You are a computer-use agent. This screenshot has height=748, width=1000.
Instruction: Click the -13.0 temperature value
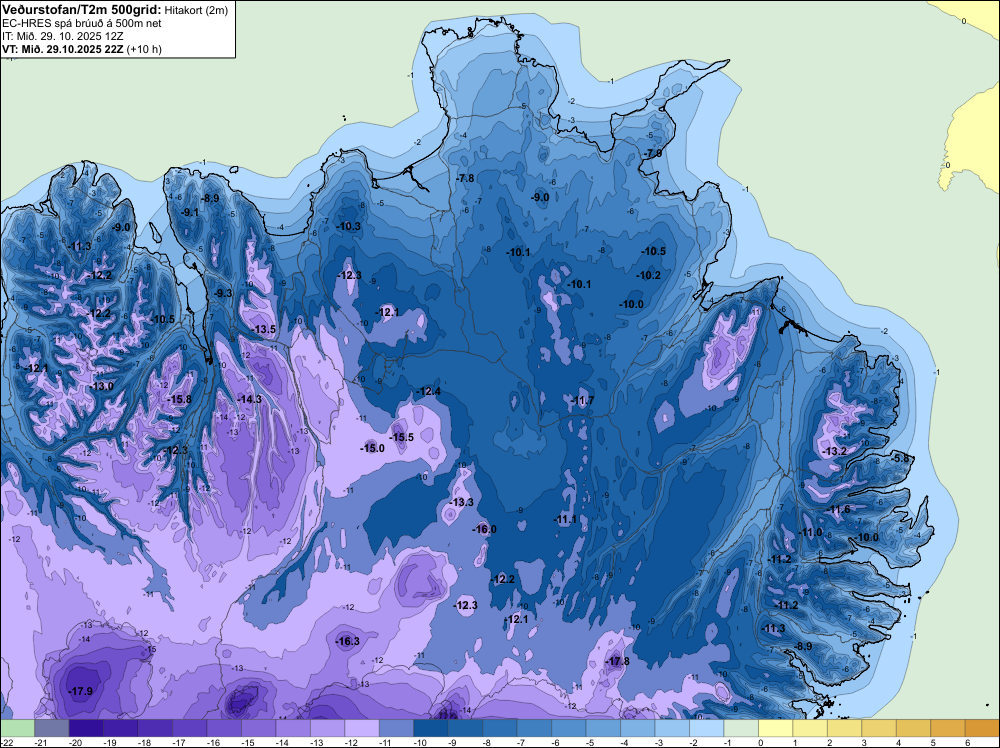tap(102, 386)
